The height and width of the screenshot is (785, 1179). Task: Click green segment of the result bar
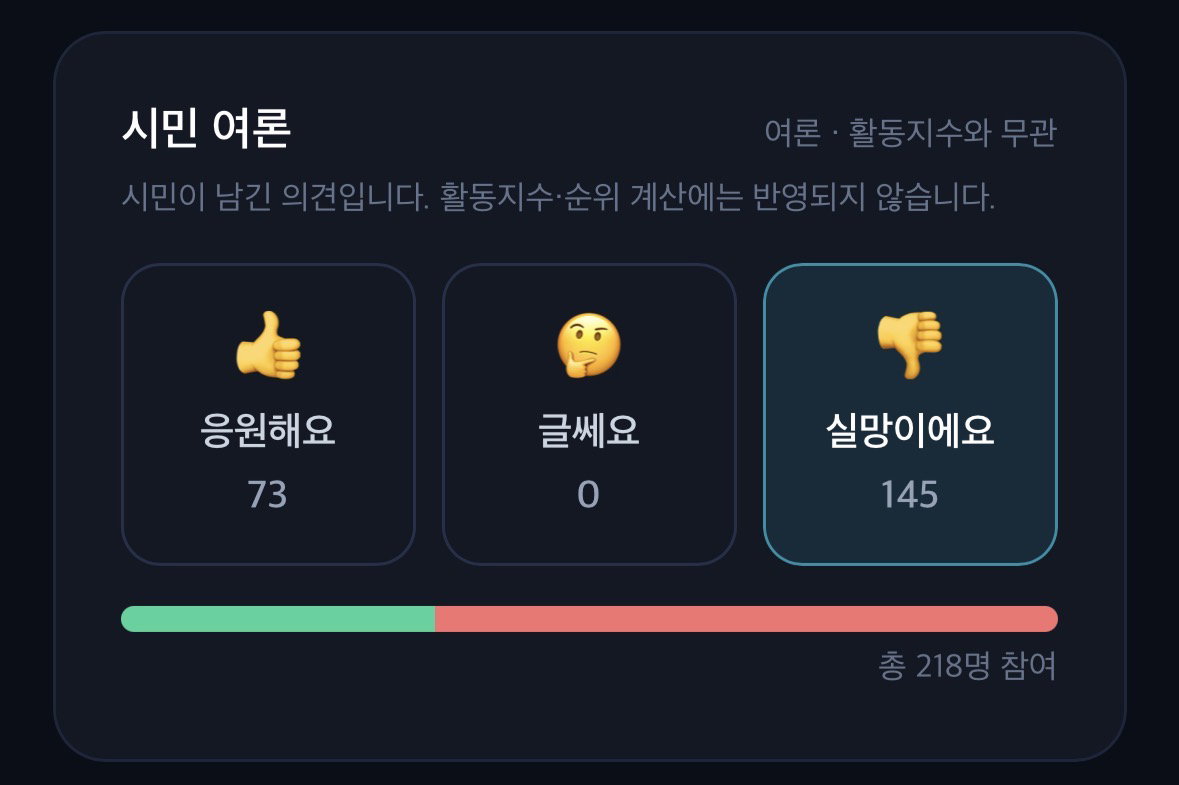point(278,619)
